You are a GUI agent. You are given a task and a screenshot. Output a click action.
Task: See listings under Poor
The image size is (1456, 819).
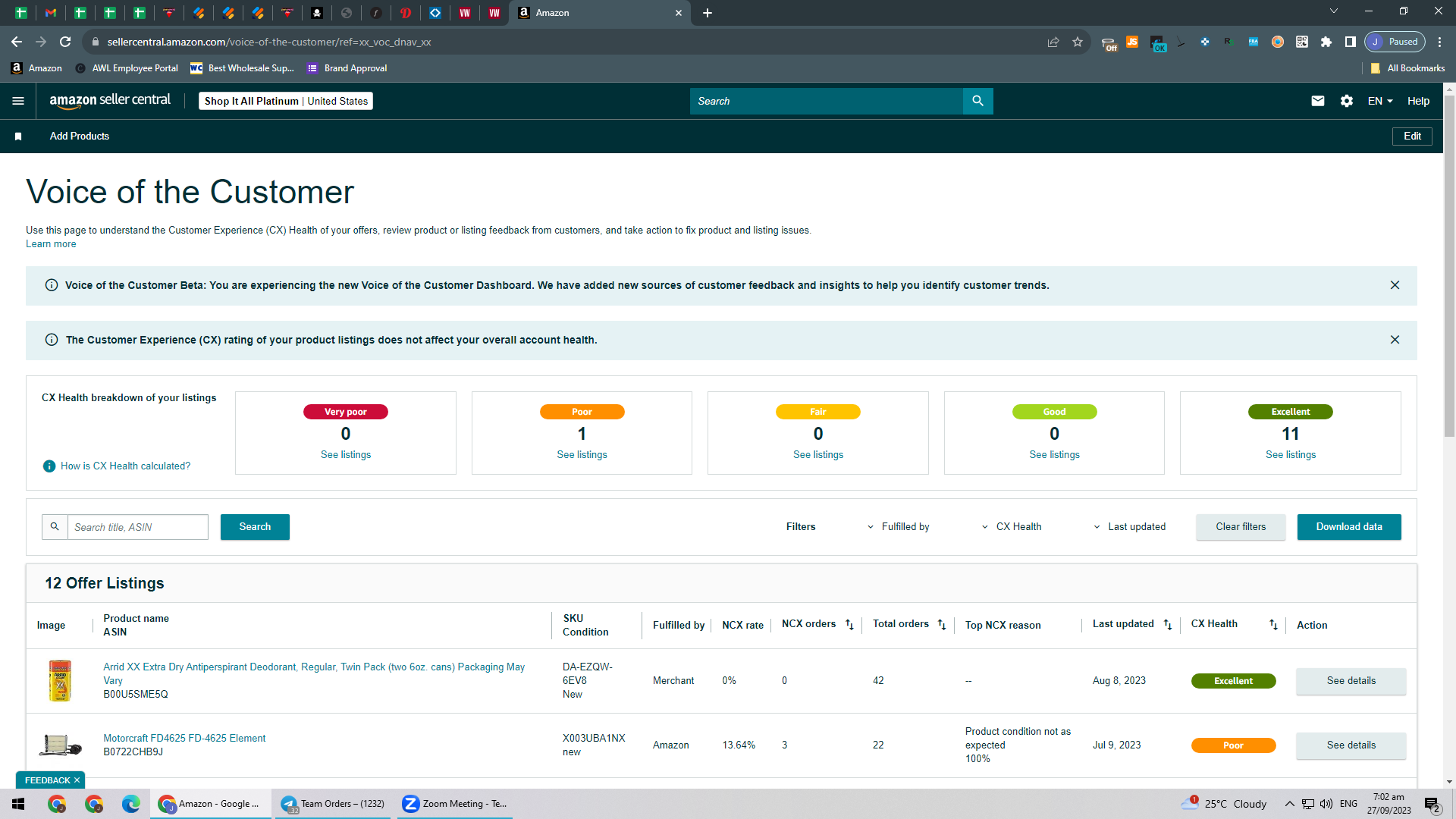coord(582,455)
